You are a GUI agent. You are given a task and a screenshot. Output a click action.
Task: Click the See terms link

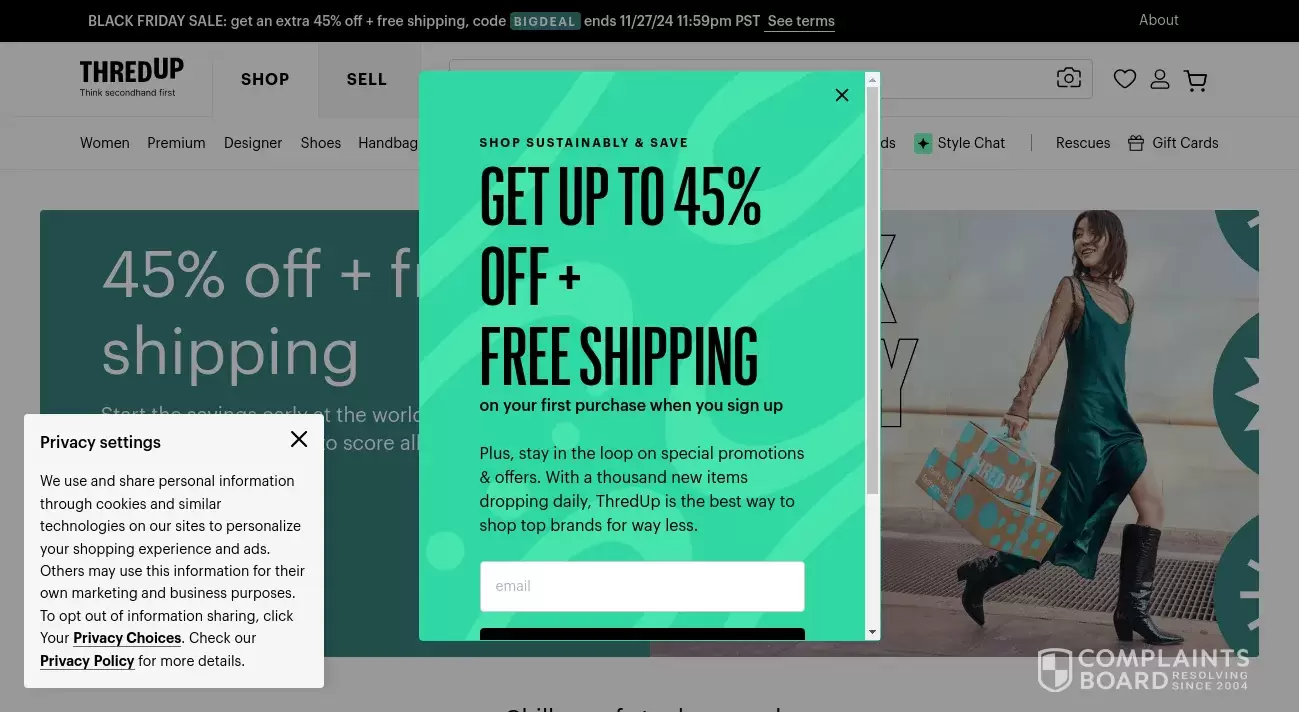(801, 21)
